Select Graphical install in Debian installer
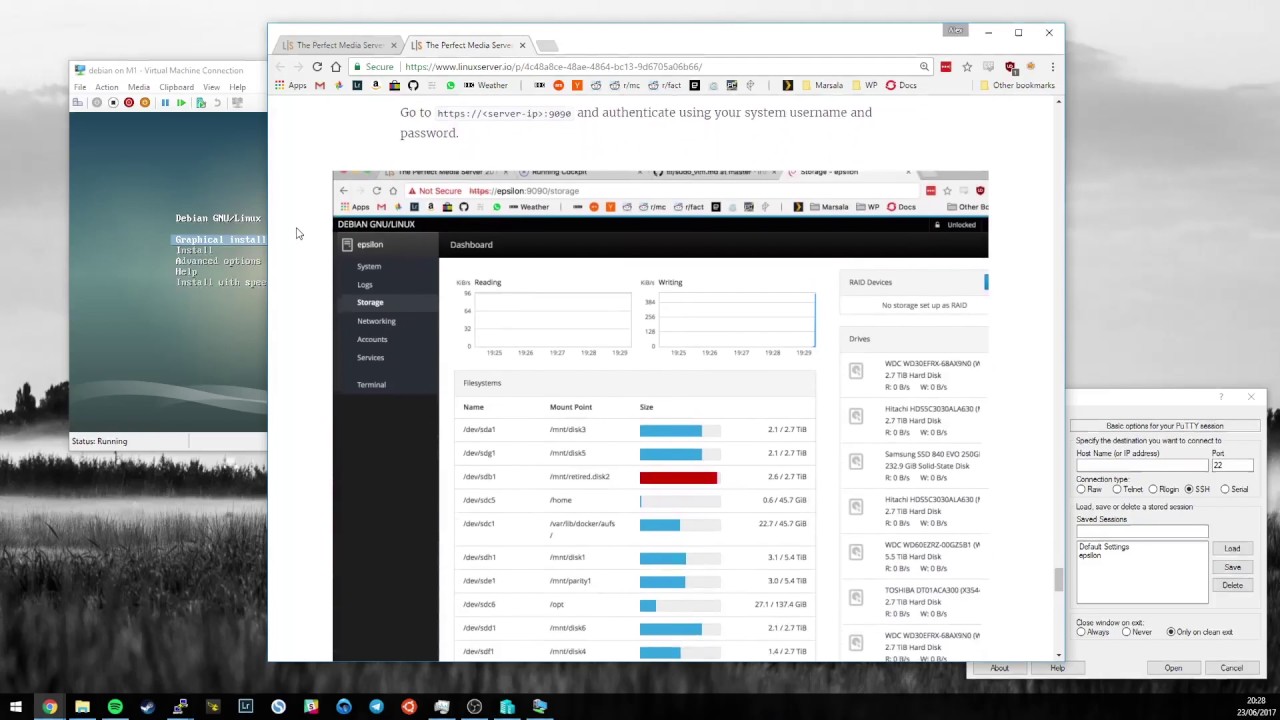This screenshot has height=720, width=1280. point(220,240)
